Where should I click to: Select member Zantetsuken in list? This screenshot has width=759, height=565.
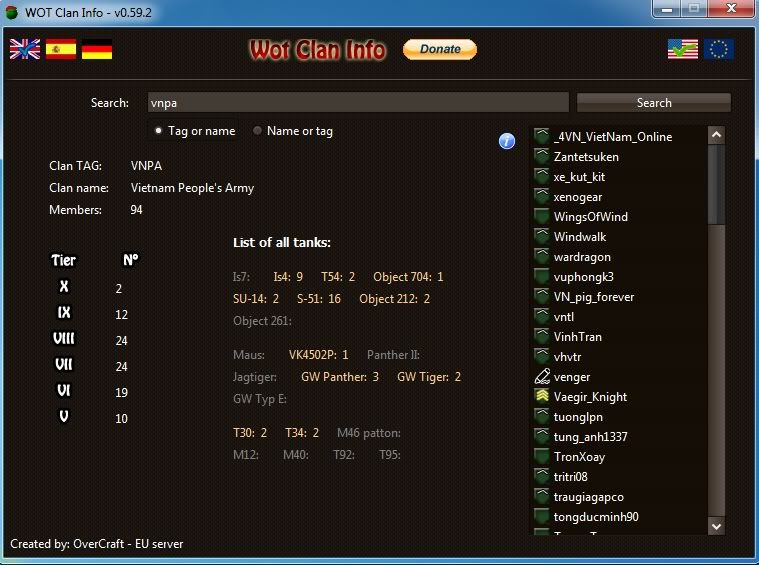click(586, 157)
